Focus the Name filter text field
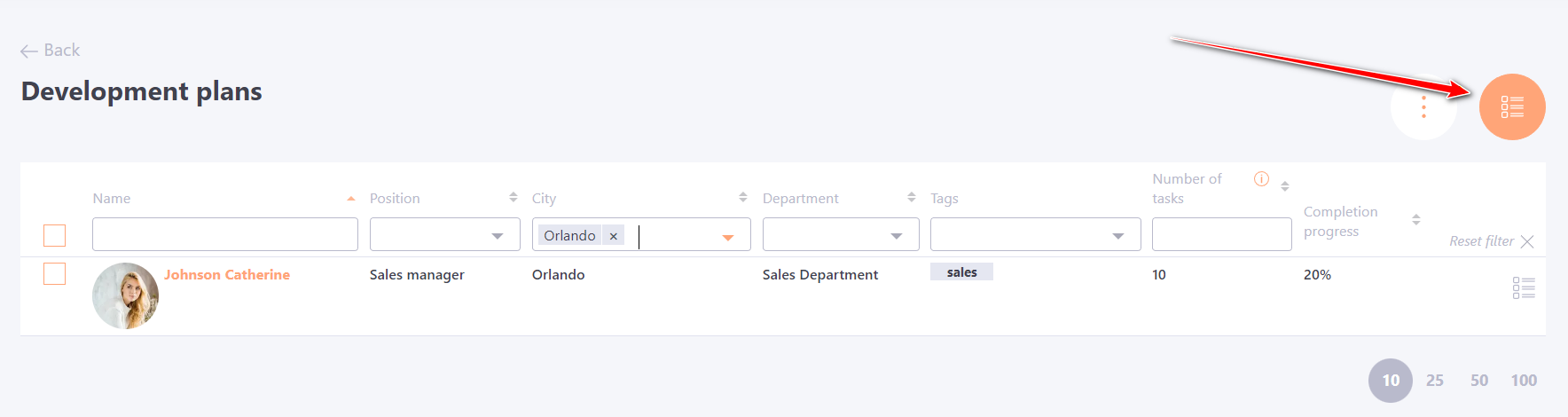Screen dimensions: 1568x417 (x=225, y=234)
